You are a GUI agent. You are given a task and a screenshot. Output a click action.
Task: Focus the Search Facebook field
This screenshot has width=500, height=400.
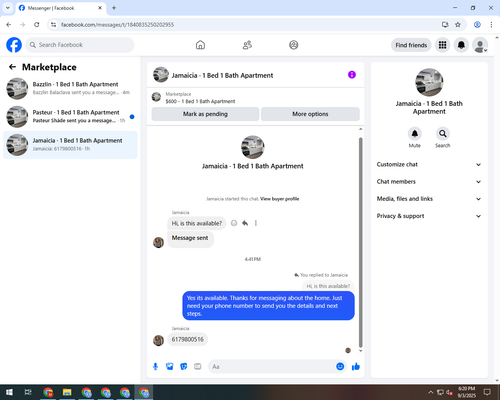(80, 45)
